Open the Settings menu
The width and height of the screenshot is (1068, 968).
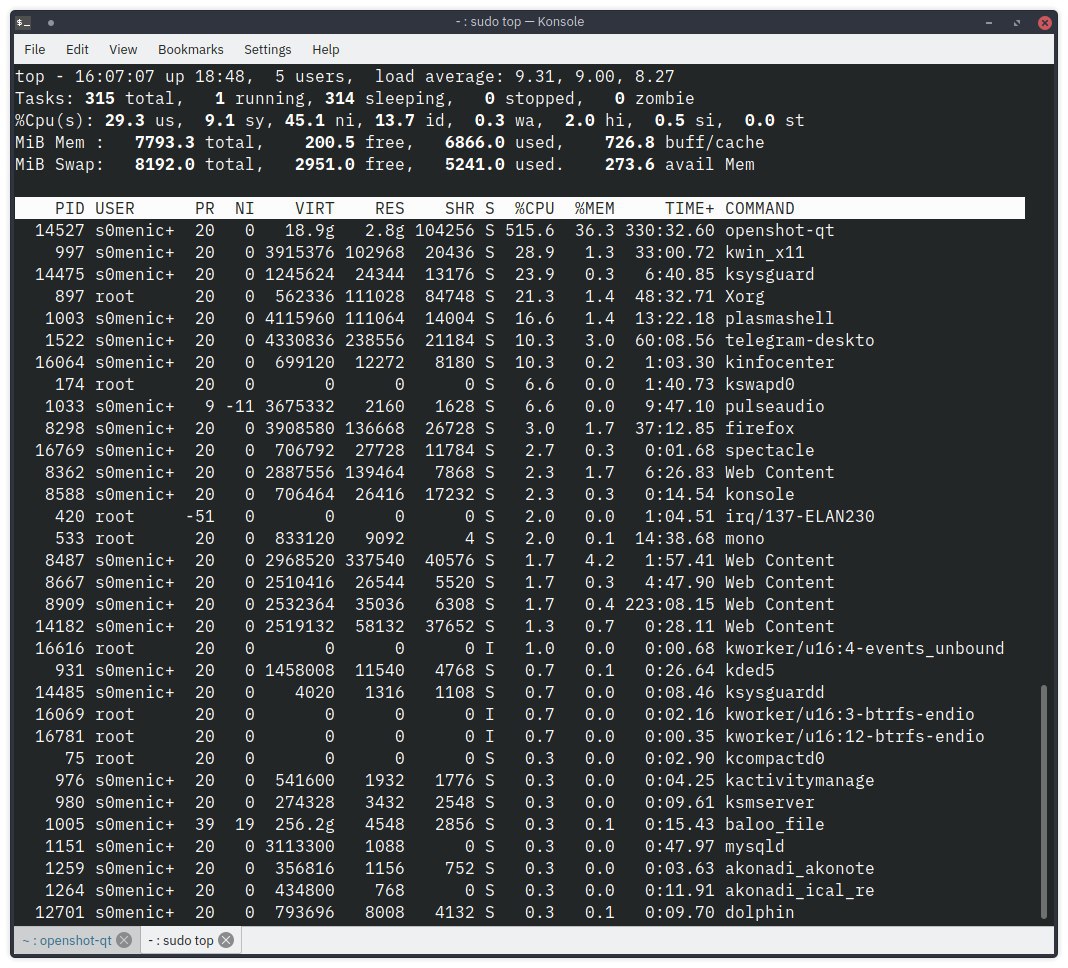[268, 50]
